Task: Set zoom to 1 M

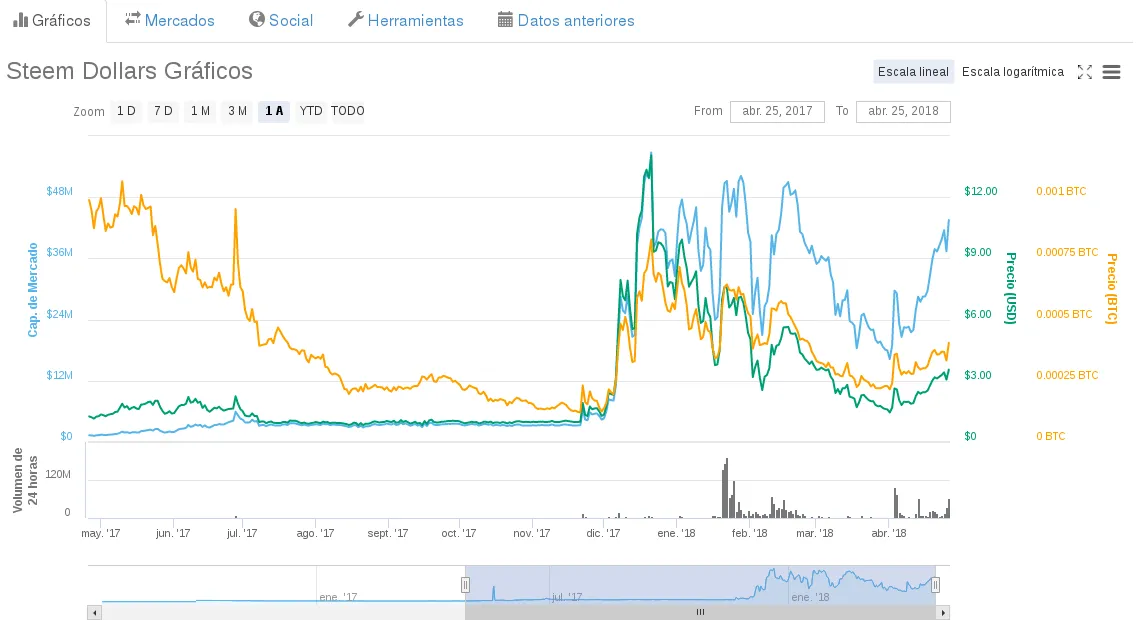Action: pyautogui.click(x=200, y=111)
